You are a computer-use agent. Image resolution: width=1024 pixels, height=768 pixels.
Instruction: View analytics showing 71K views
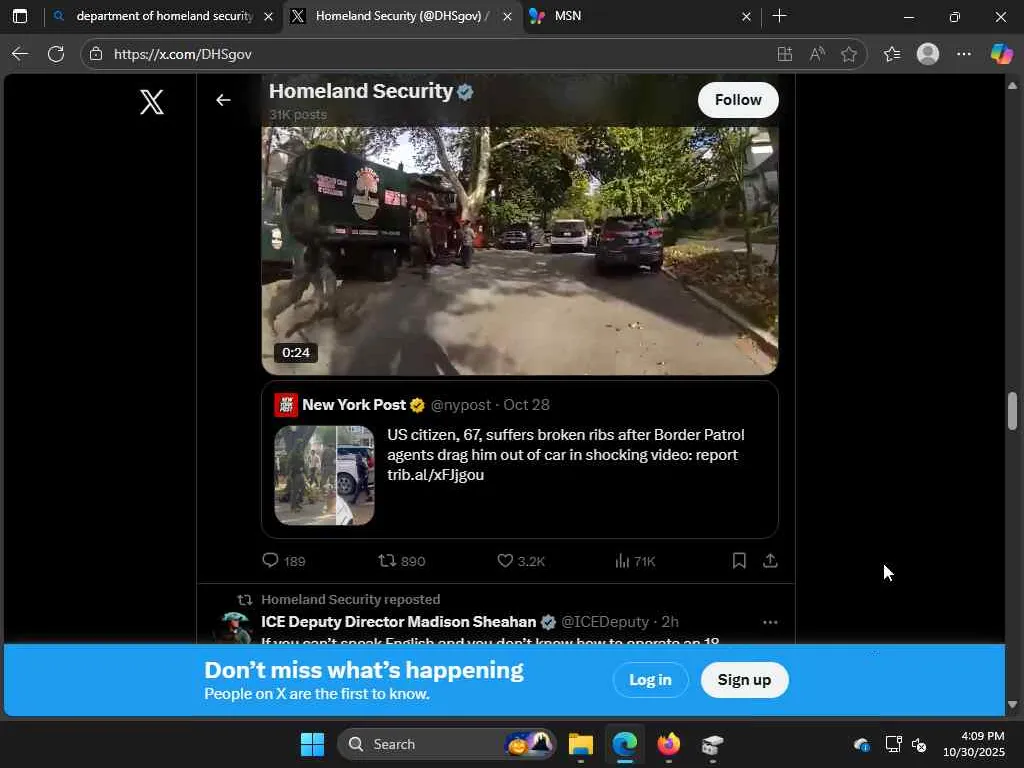click(635, 561)
